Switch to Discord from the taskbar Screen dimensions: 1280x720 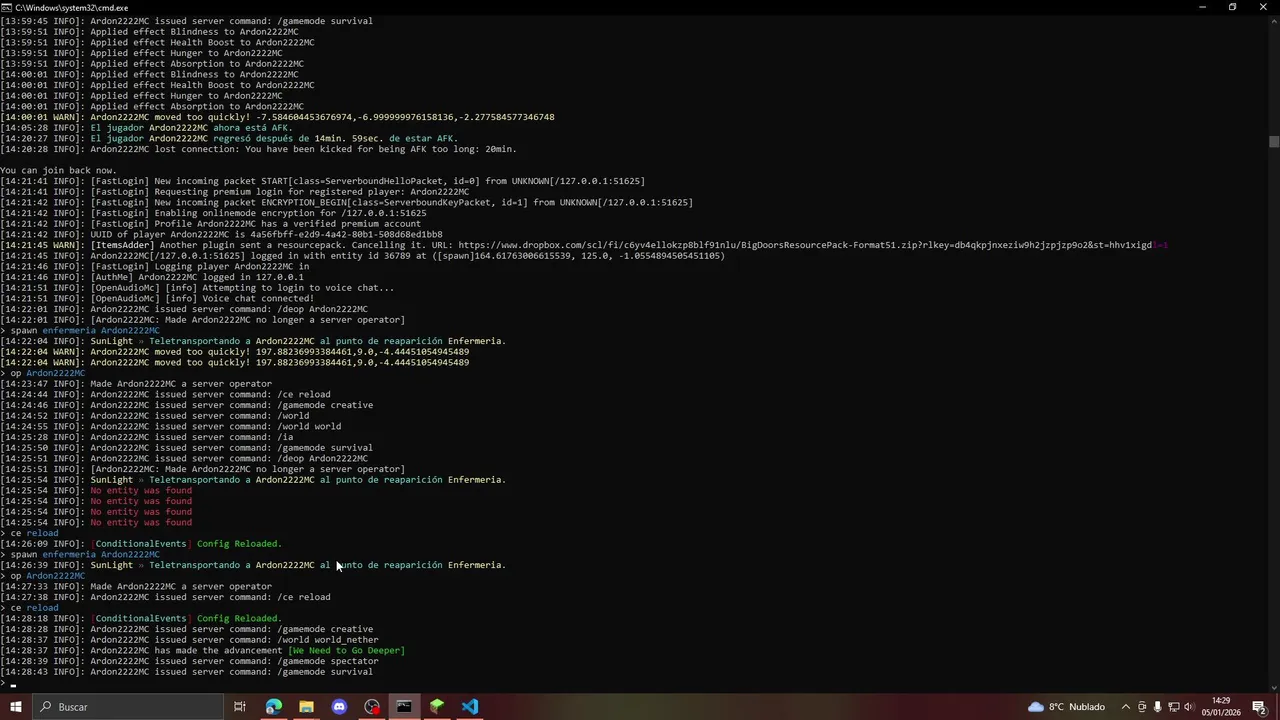pos(339,707)
